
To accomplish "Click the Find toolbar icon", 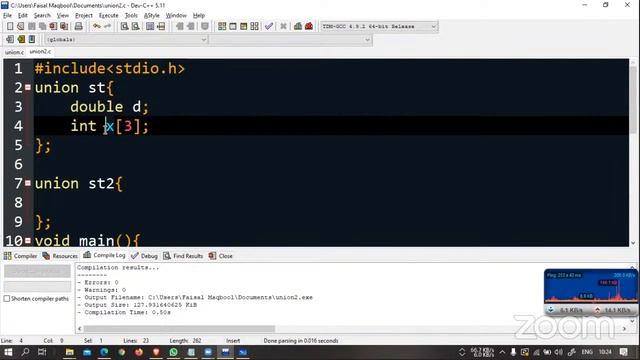I will pyautogui.click(x=124, y=26).
